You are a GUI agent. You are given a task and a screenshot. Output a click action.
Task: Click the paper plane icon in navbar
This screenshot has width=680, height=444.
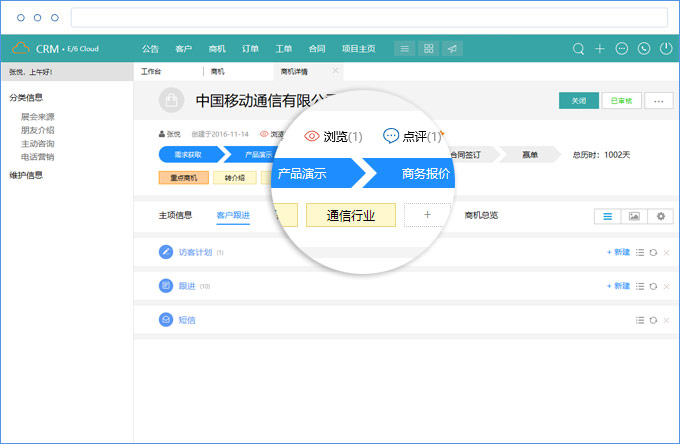pyautogui.click(x=452, y=48)
